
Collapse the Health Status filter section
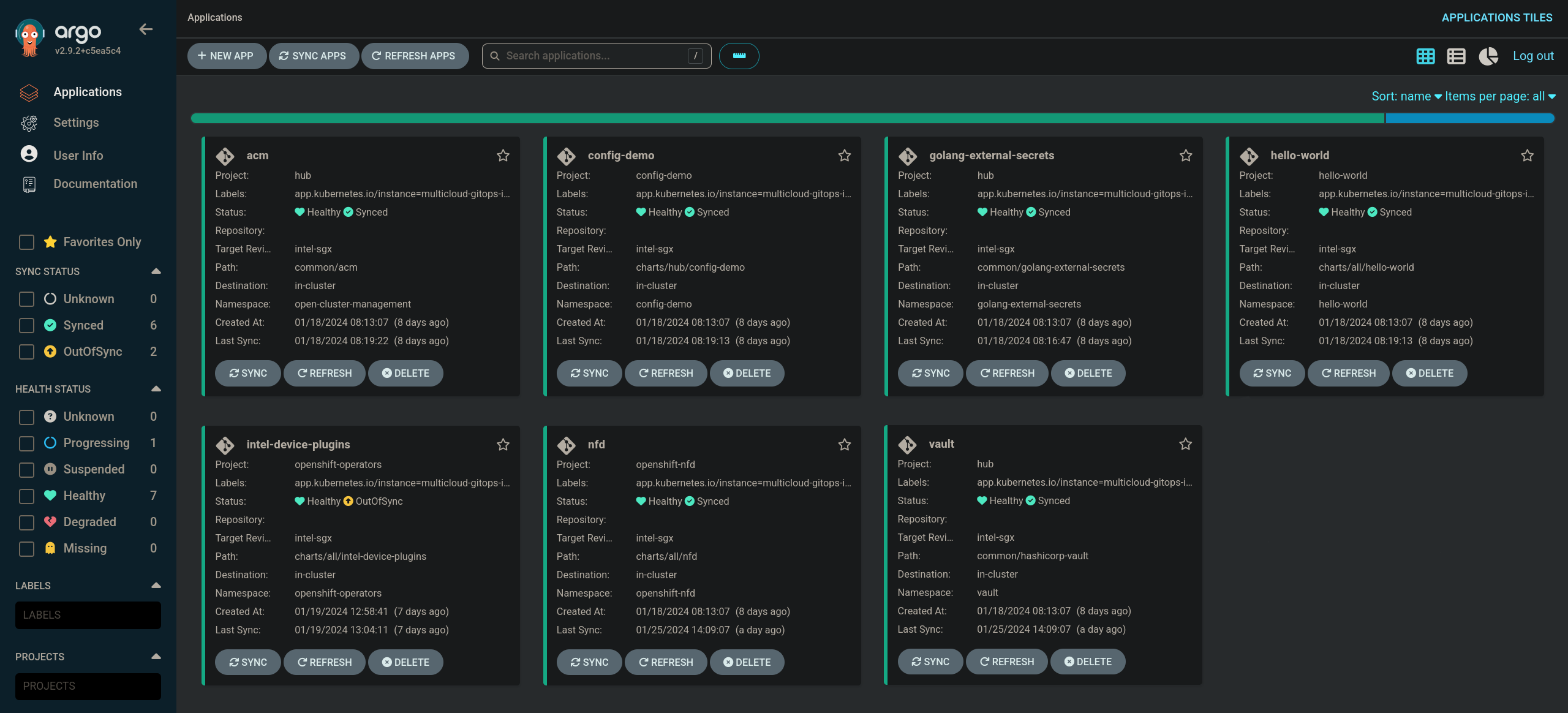[x=156, y=389]
